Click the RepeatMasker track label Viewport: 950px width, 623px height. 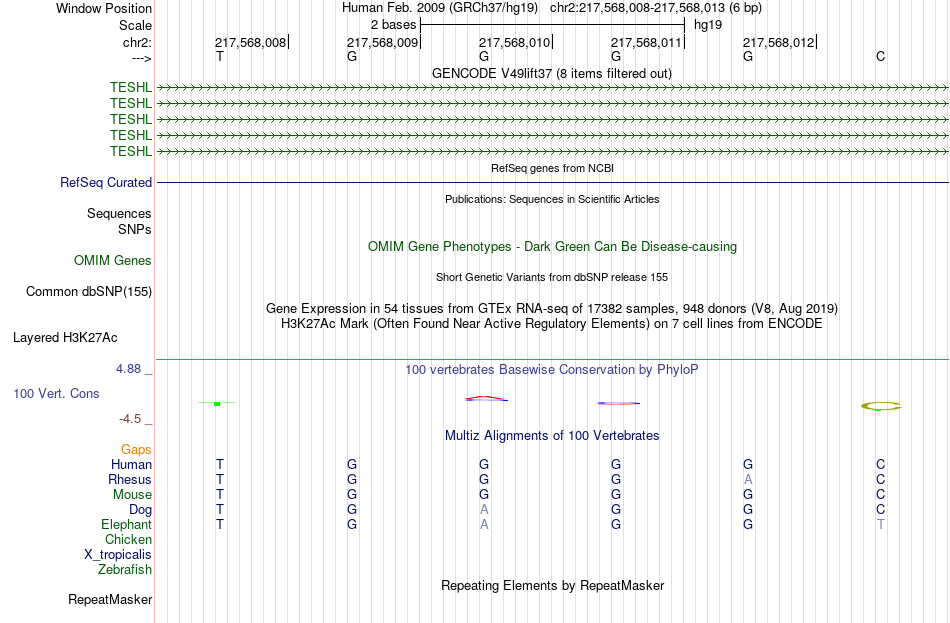coord(110,600)
